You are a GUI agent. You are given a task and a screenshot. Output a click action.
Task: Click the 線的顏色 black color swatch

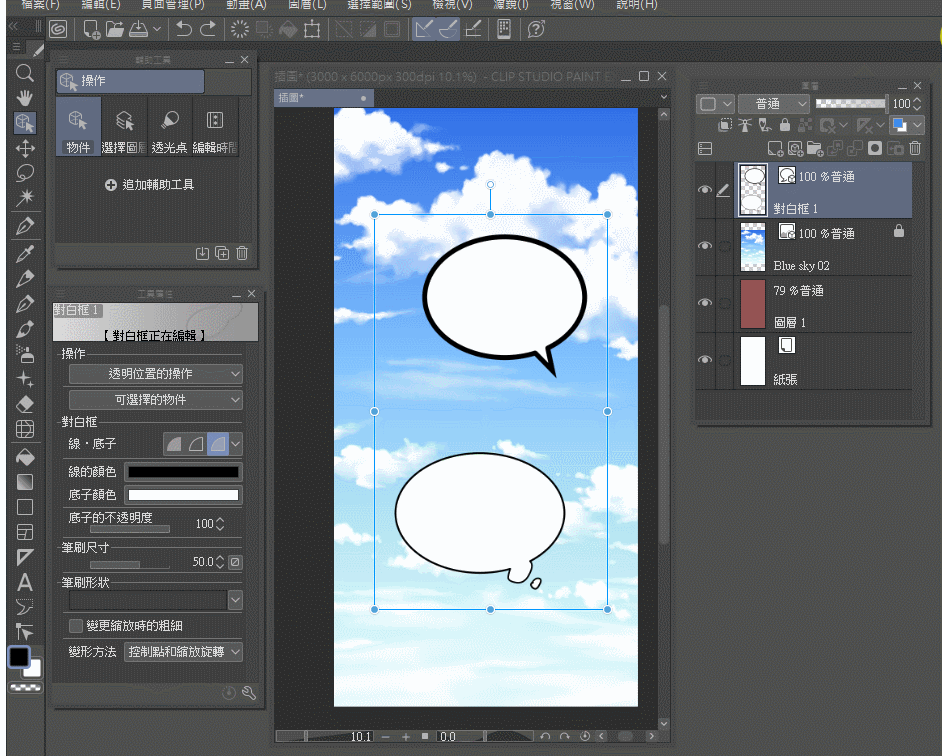tap(183, 472)
